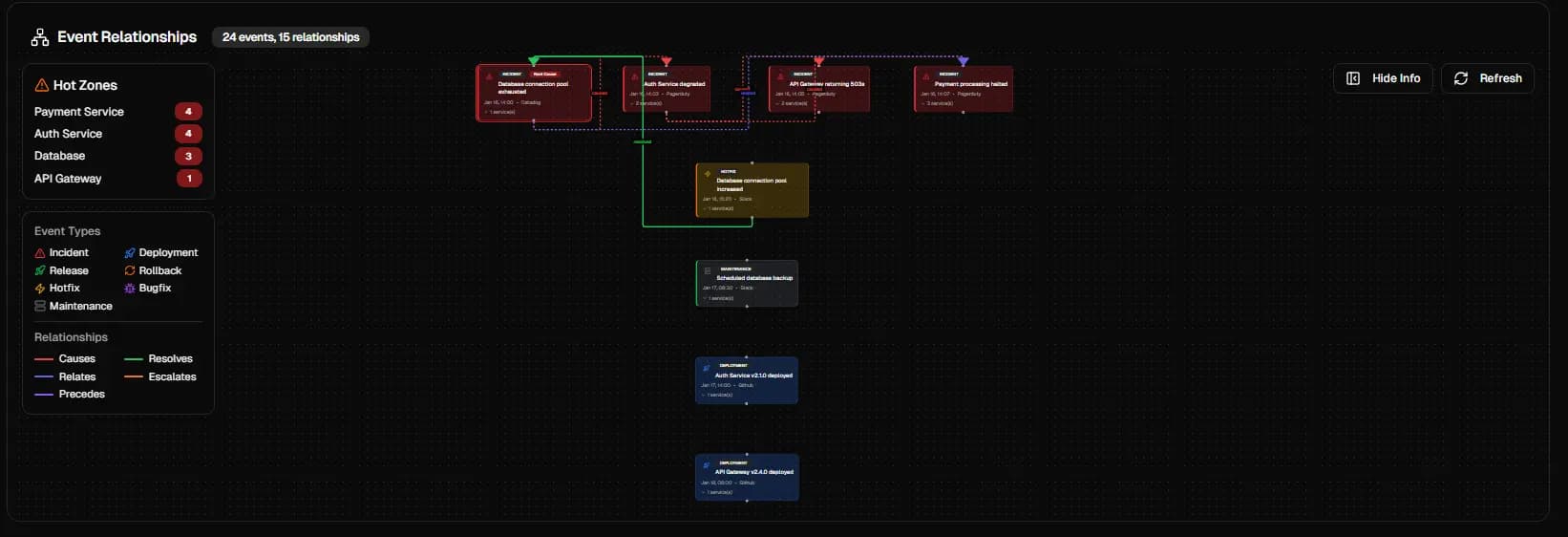
Task: Click the Escalates orange line legend entry
Action: coord(160,377)
